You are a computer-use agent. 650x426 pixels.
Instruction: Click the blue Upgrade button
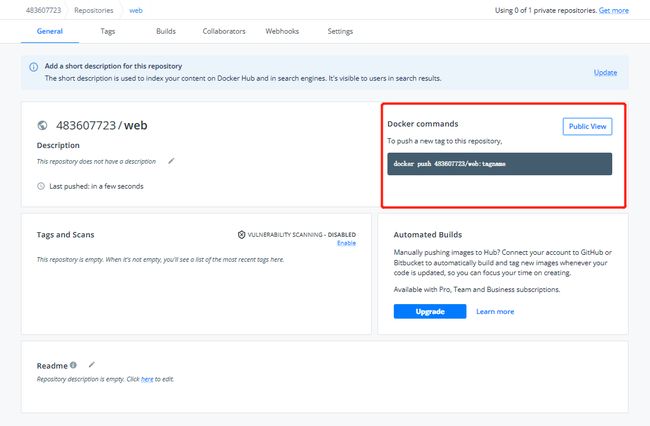[430, 311]
